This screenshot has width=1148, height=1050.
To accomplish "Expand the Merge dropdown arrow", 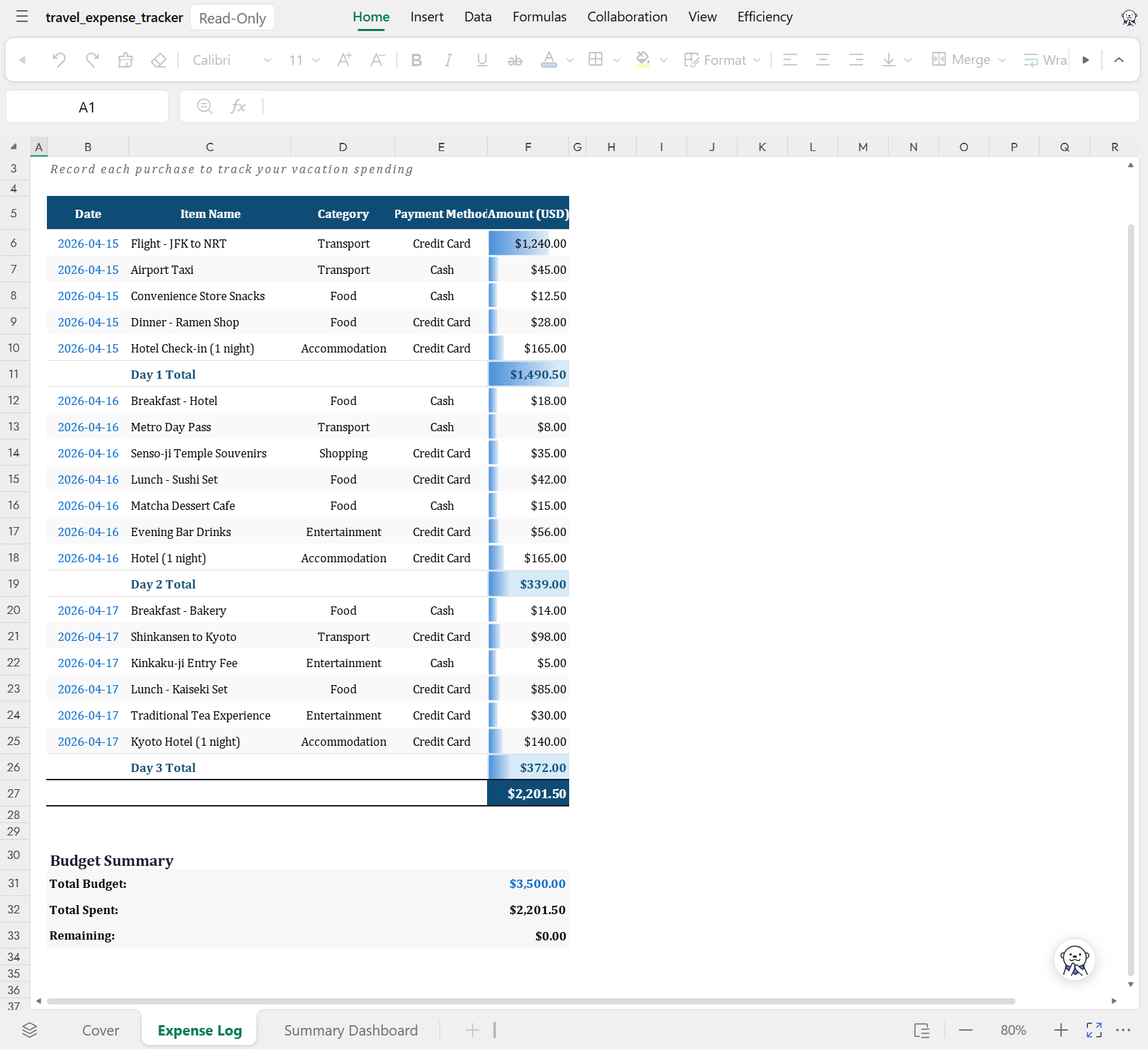I will (1002, 60).
